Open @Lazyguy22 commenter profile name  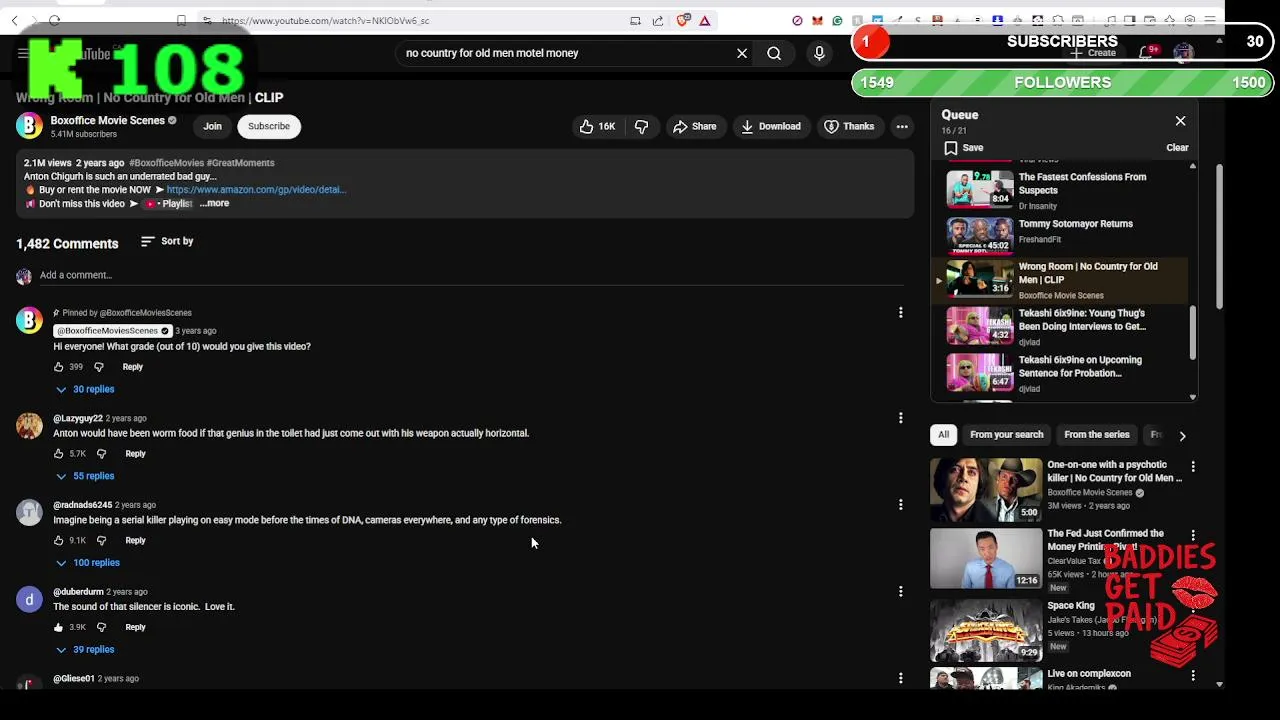click(x=78, y=418)
